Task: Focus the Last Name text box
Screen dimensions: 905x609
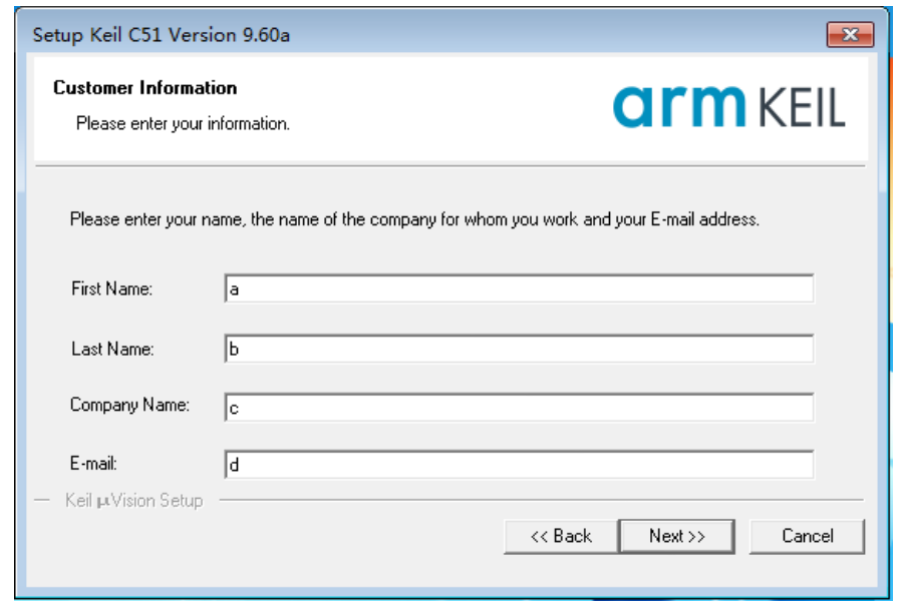Action: tap(519, 349)
